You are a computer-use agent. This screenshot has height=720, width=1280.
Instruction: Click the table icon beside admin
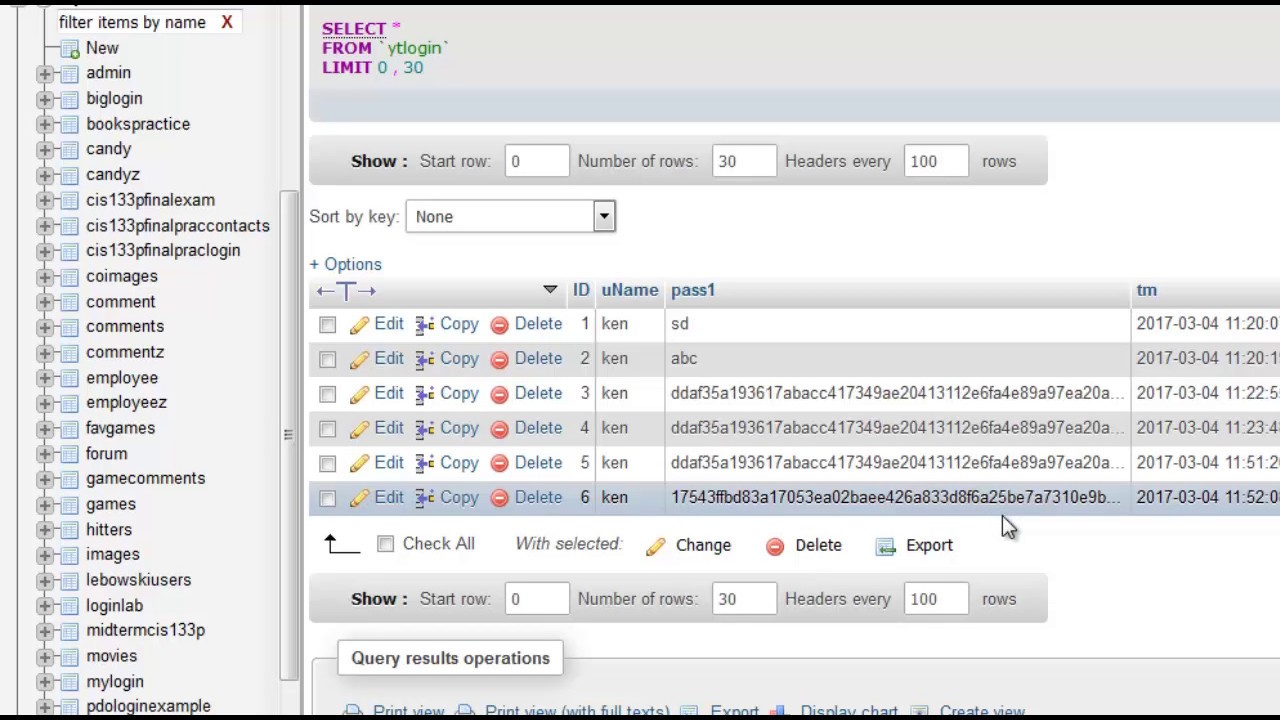[x=69, y=73]
